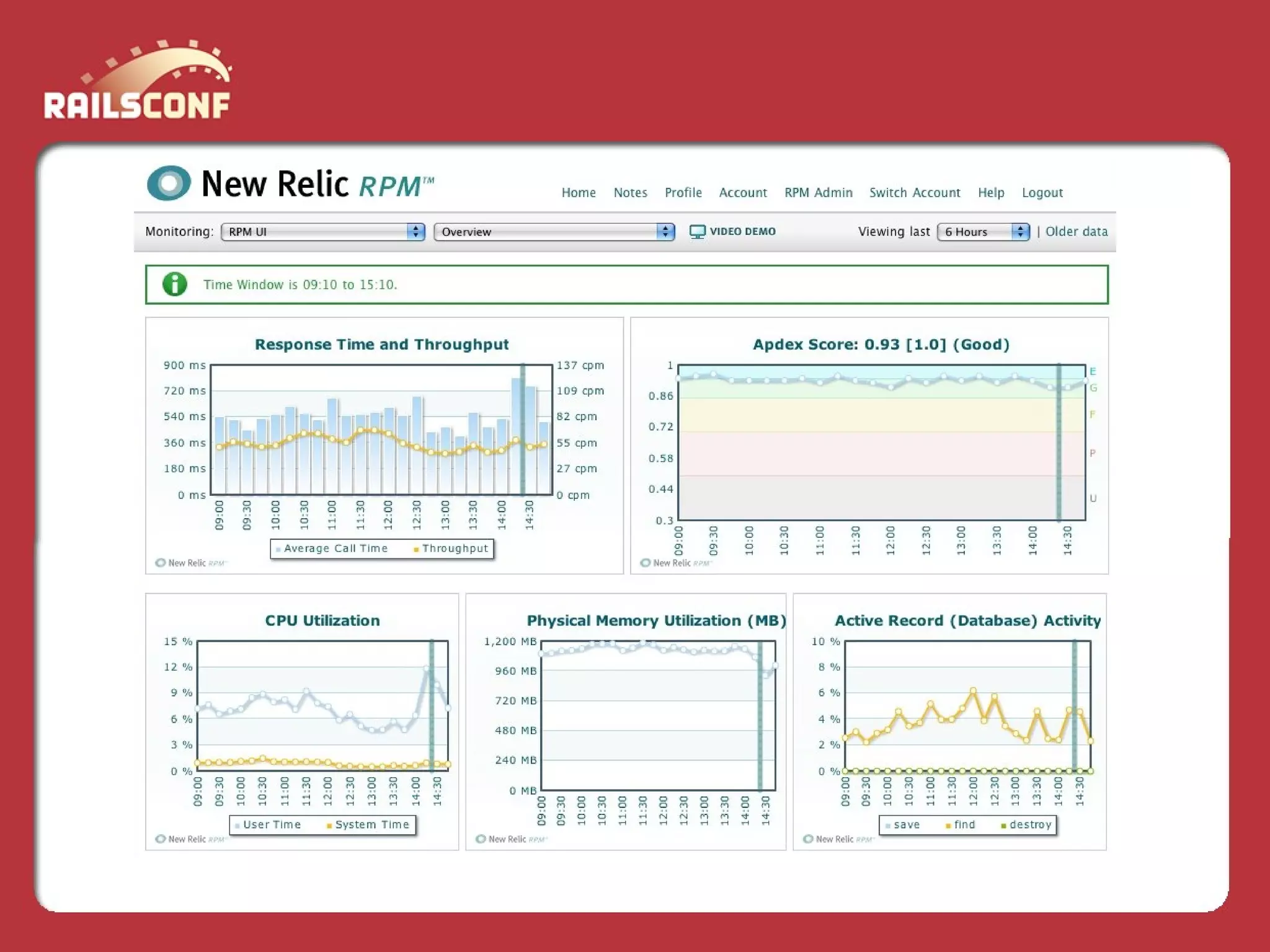Click New Relic watermark under CPU chart
1270x952 pixels.
point(191,839)
